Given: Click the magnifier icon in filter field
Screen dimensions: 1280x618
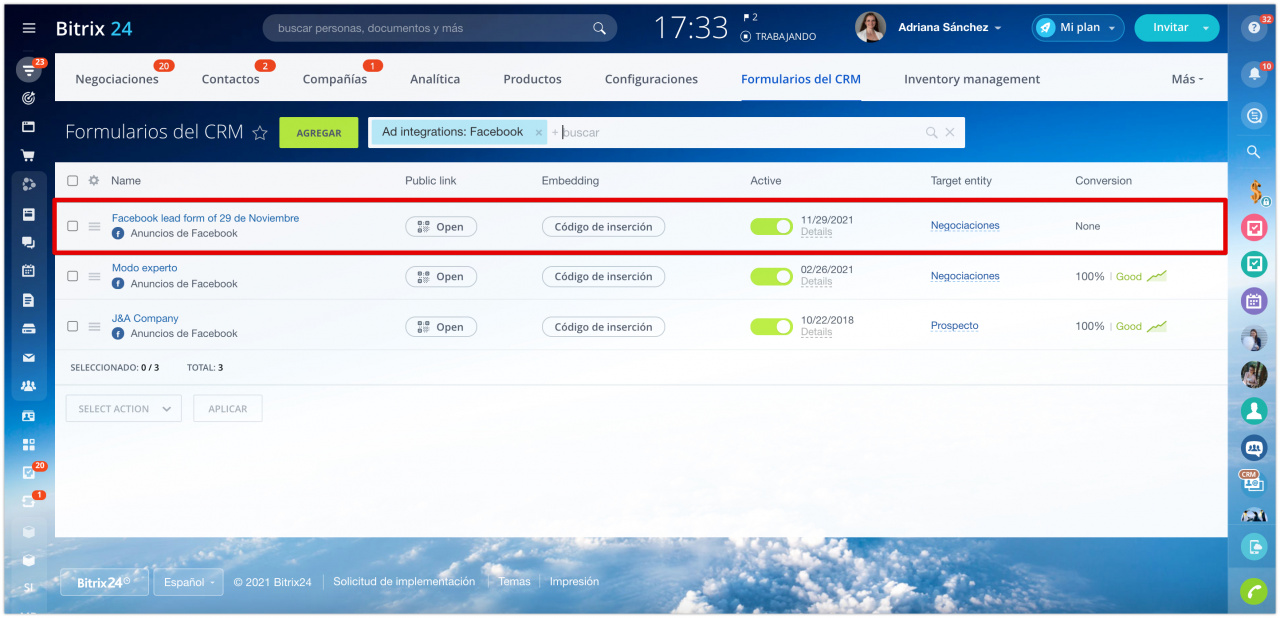Looking at the screenshot, I should pyautogui.click(x=931, y=132).
